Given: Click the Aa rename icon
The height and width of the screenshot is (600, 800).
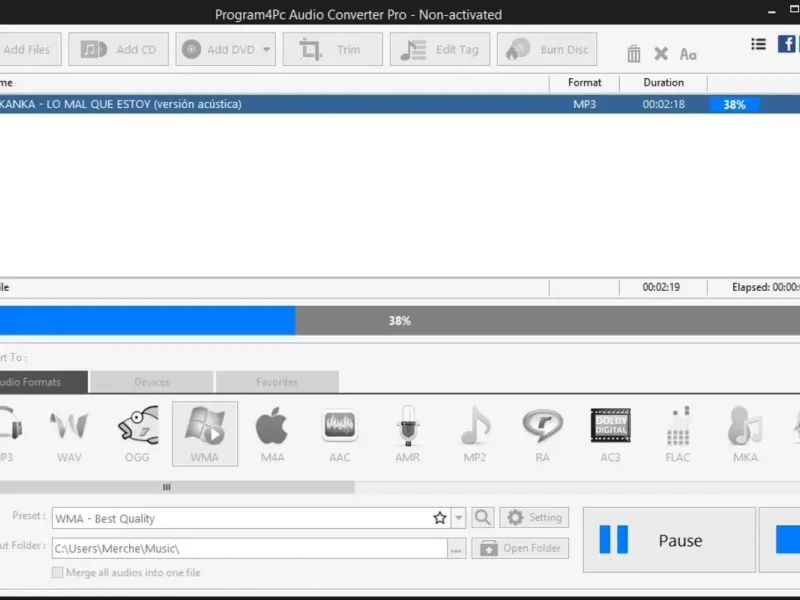Looking at the screenshot, I should 688,54.
